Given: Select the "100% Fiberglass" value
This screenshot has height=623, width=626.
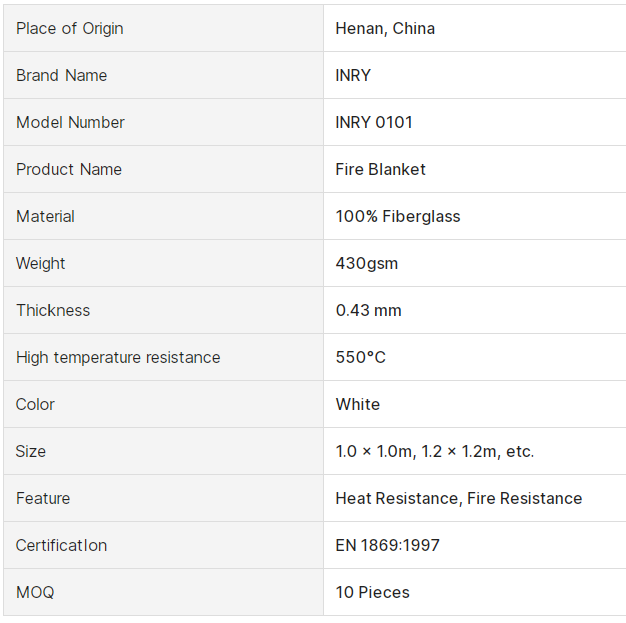Looking at the screenshot, I should [x=398, y=216].
